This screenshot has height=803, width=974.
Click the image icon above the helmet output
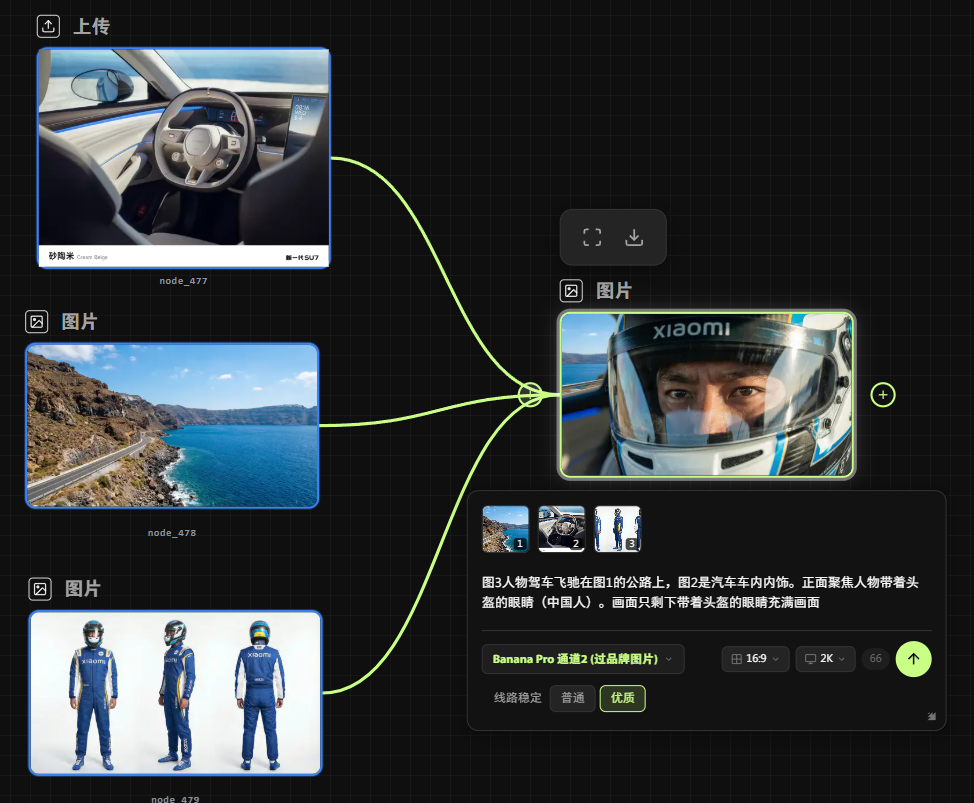point(571,291)
